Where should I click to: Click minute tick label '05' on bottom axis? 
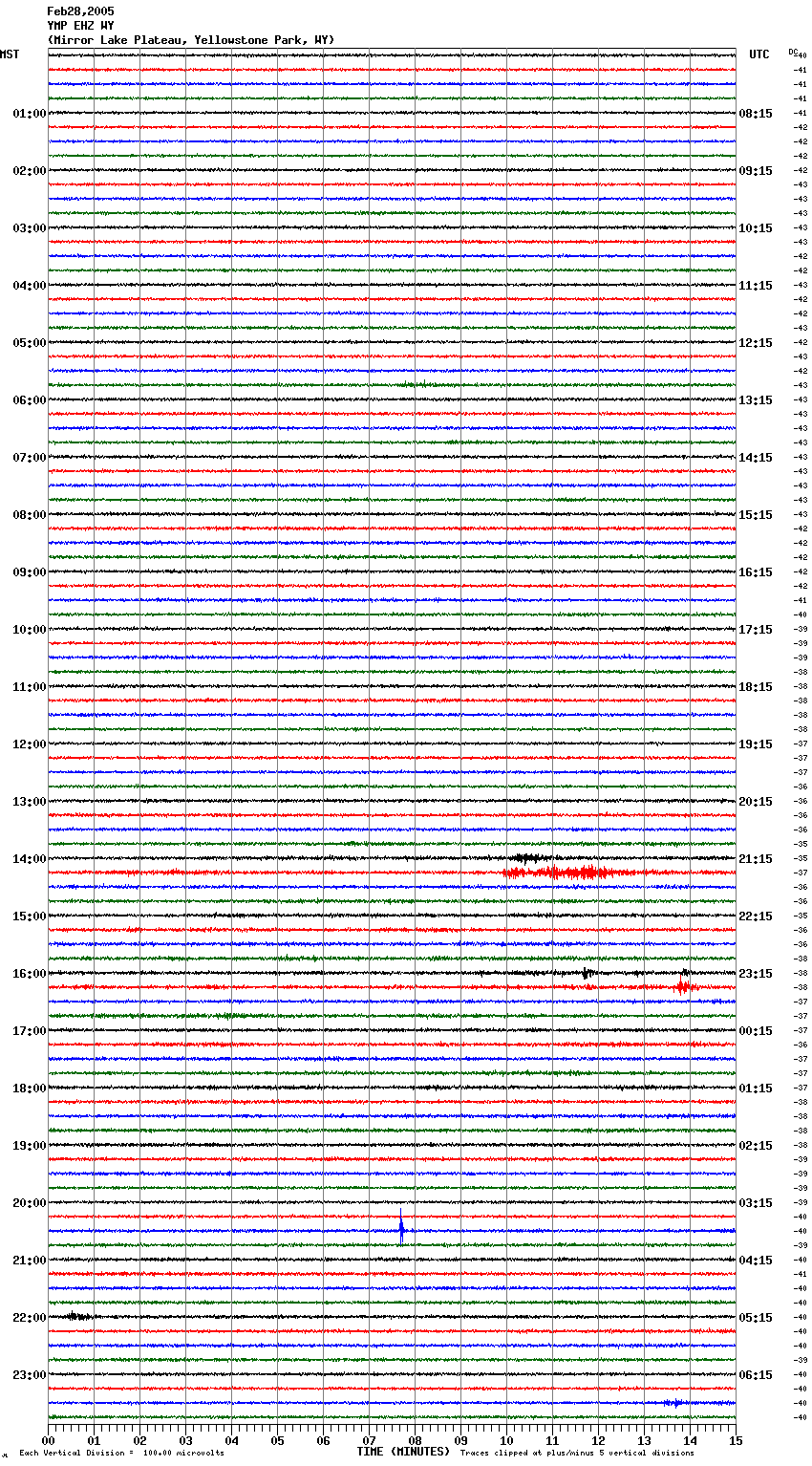[277, 1441]
